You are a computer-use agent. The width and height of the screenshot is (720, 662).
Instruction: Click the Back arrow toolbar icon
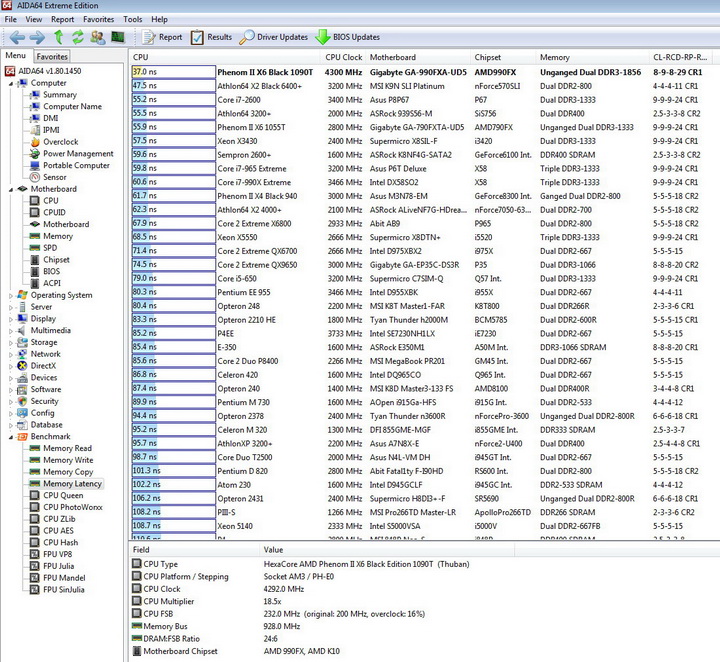coord(17,37)
